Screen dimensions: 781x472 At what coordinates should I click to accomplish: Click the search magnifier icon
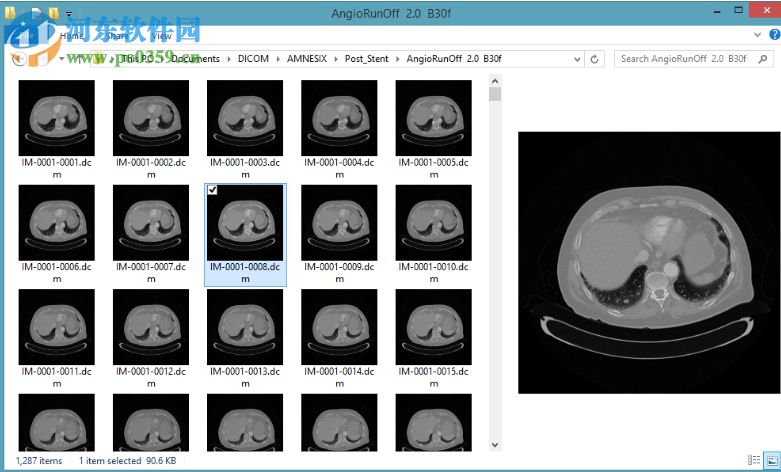[763, 59]
